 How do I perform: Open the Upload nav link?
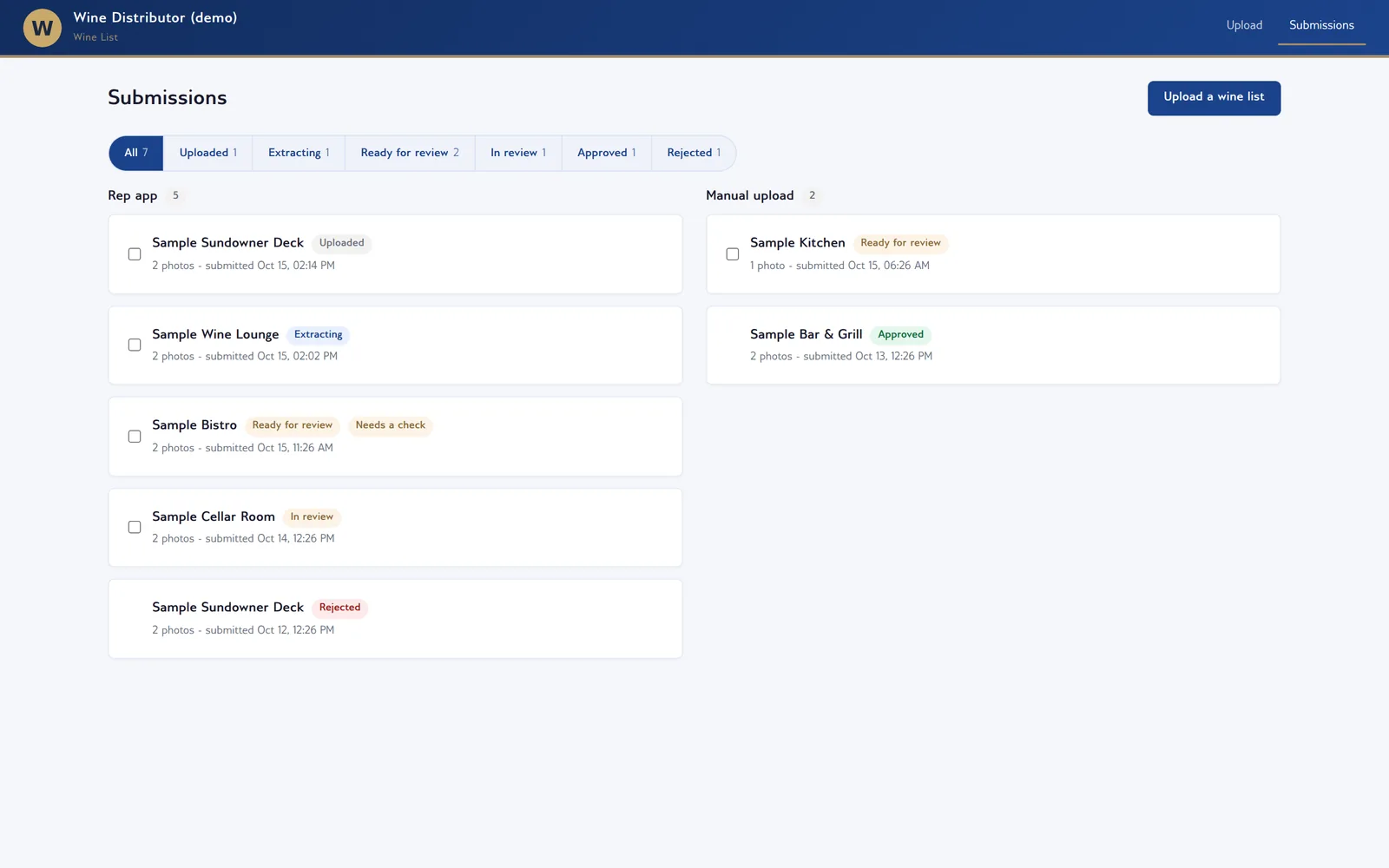click(x=1244, y=25)
